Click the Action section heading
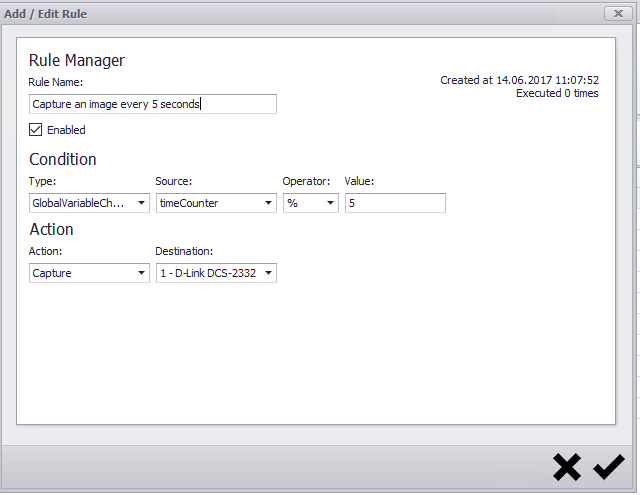This screenshot has width=640, height=495. point(51,229)
